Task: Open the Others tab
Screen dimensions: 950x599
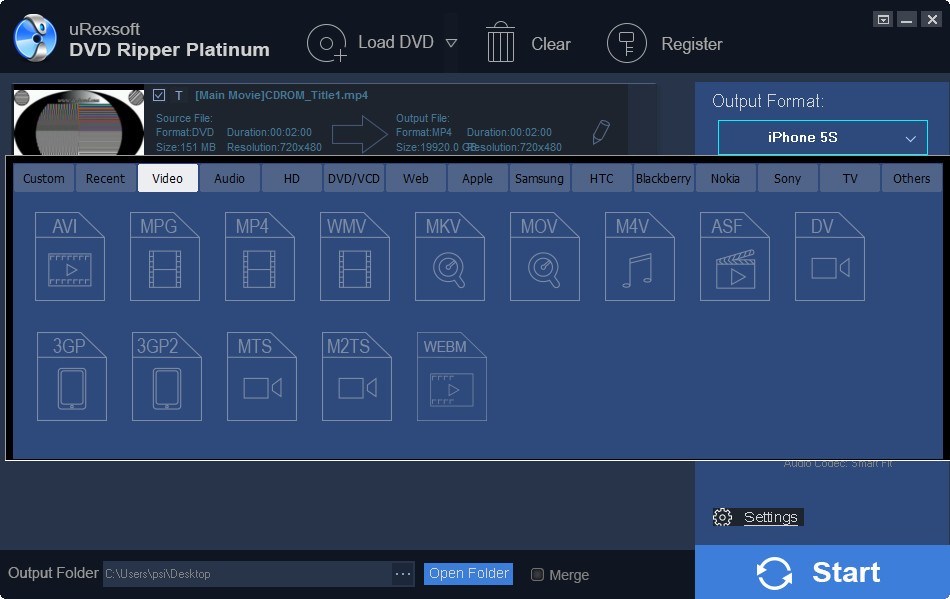Action: pyautogui.click(x=911, y=178)
